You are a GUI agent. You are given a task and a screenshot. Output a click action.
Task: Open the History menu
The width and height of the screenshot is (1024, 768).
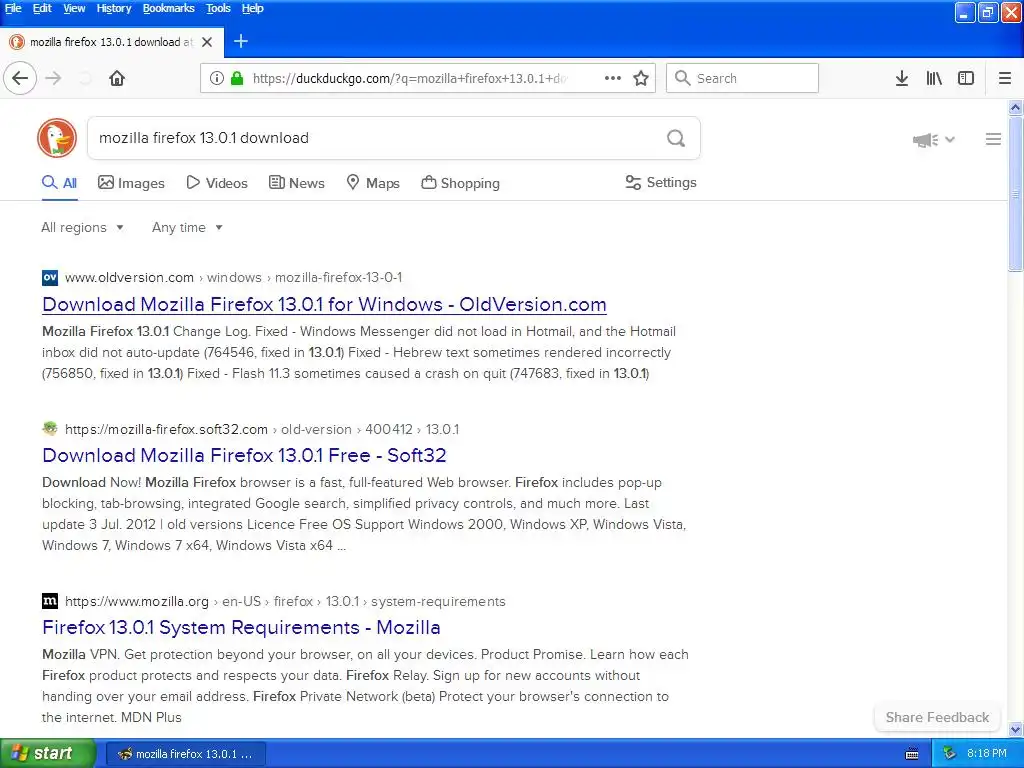114,8
